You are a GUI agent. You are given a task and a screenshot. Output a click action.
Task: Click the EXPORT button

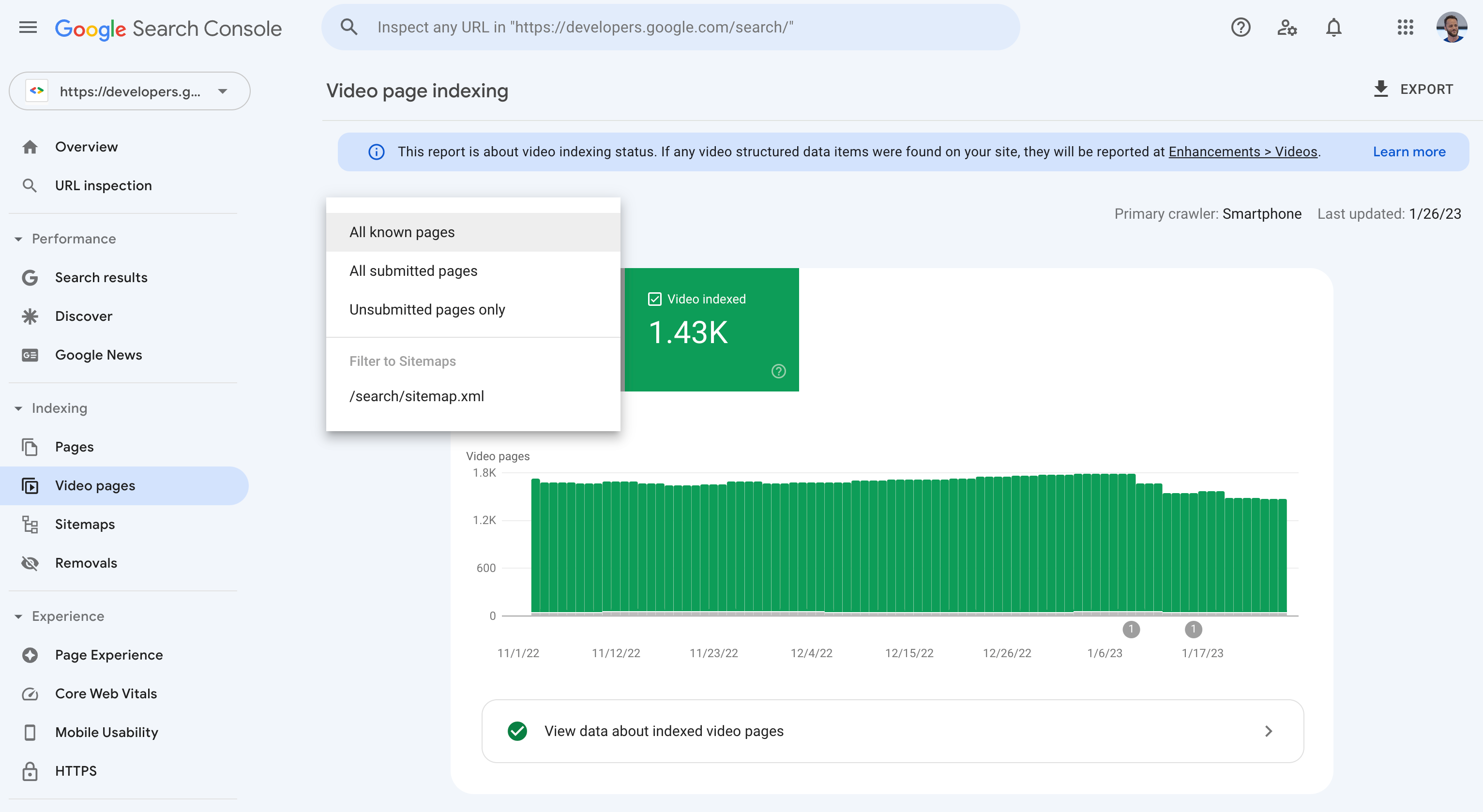1413,90
